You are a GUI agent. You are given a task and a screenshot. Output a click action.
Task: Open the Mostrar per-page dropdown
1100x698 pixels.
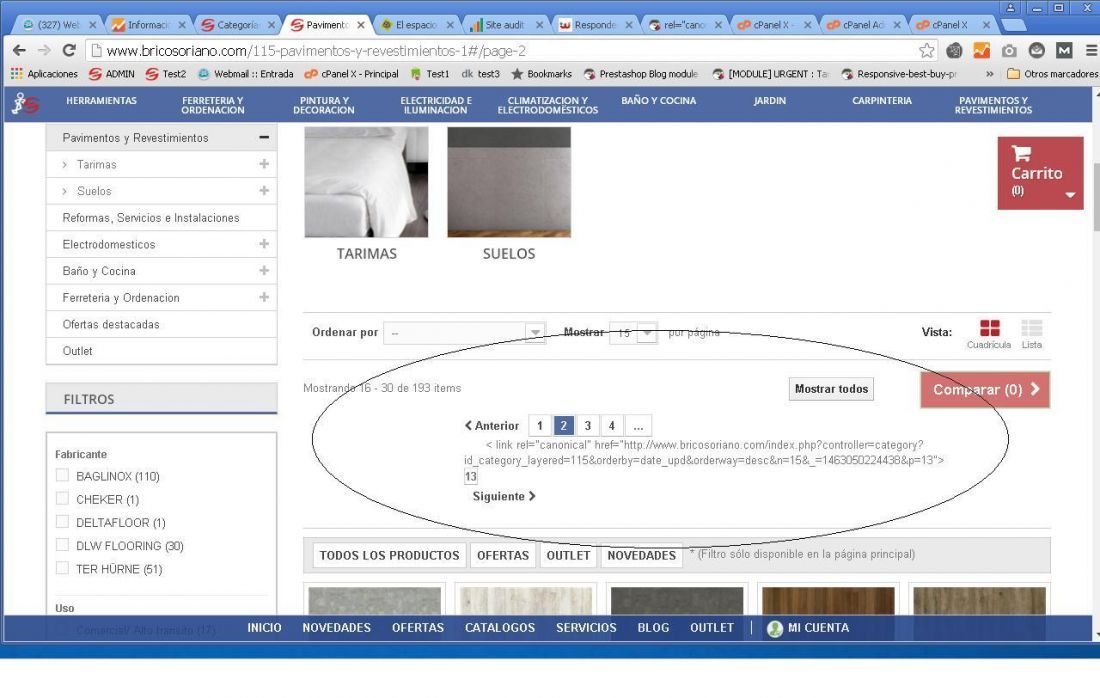(633, 333)
